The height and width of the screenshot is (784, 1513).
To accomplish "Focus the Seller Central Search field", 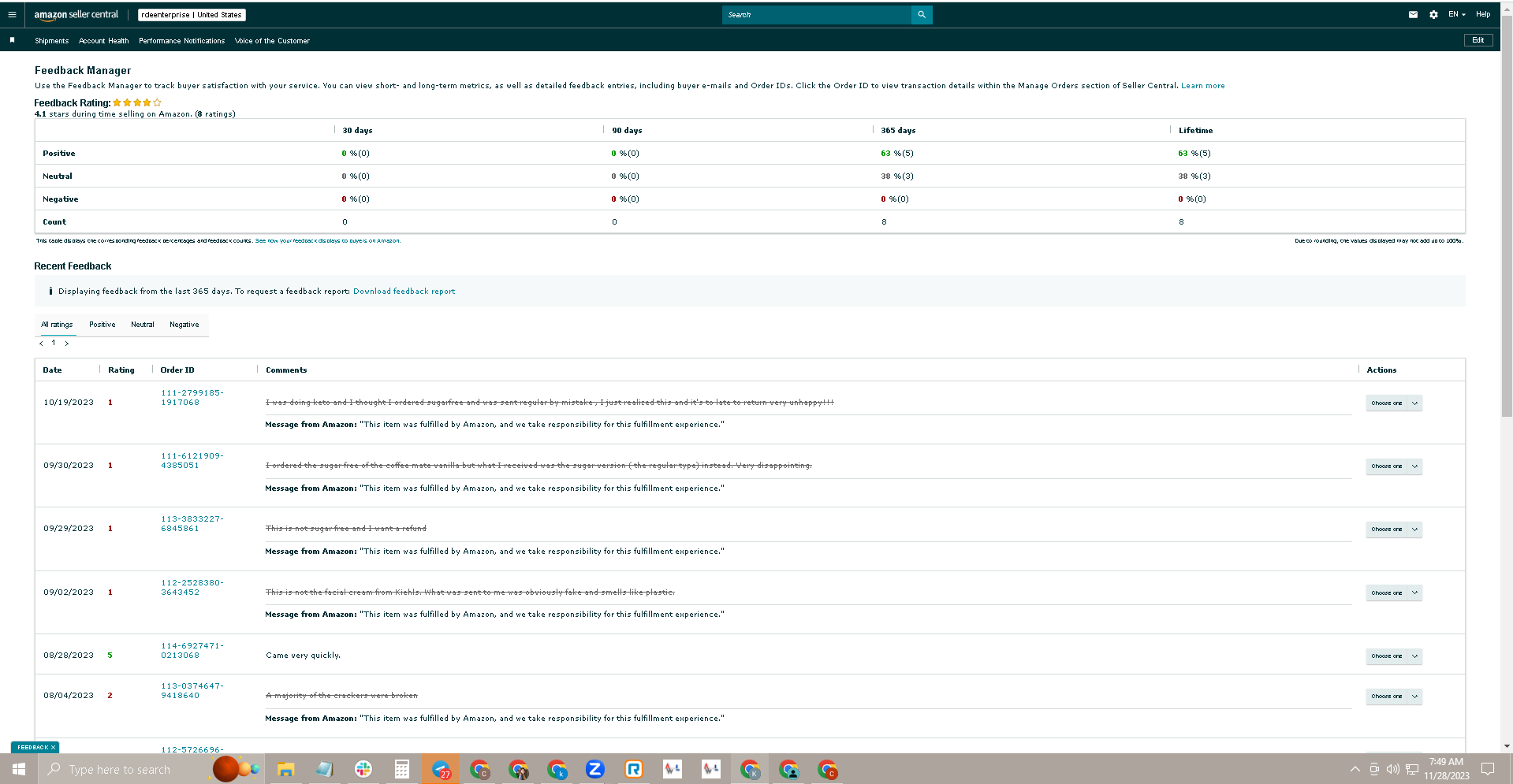I will click(816, 14).
